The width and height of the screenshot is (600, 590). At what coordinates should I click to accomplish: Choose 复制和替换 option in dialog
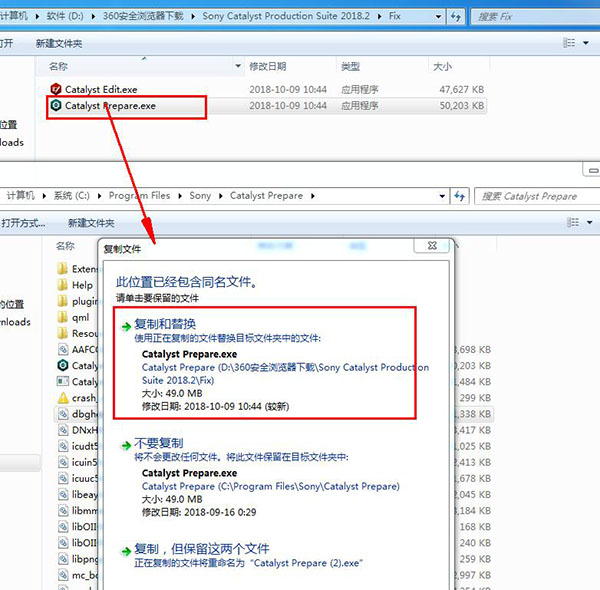click(265, 363)
